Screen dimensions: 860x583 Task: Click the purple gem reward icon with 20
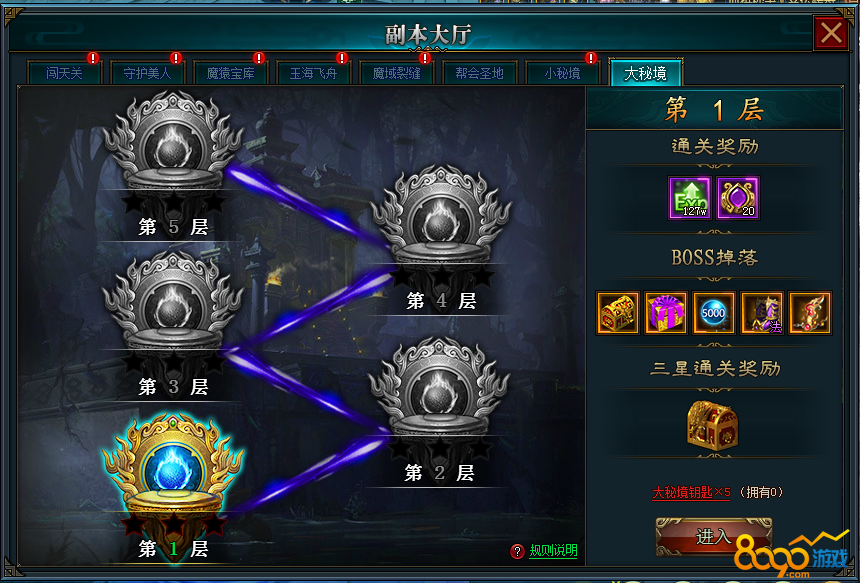click(738, 198)
